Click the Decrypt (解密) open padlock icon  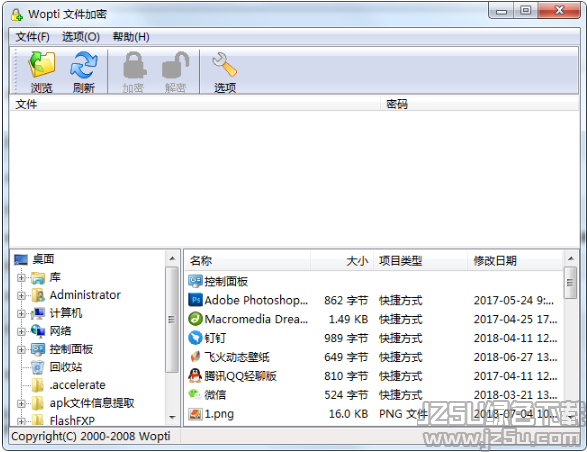(176, 65)
